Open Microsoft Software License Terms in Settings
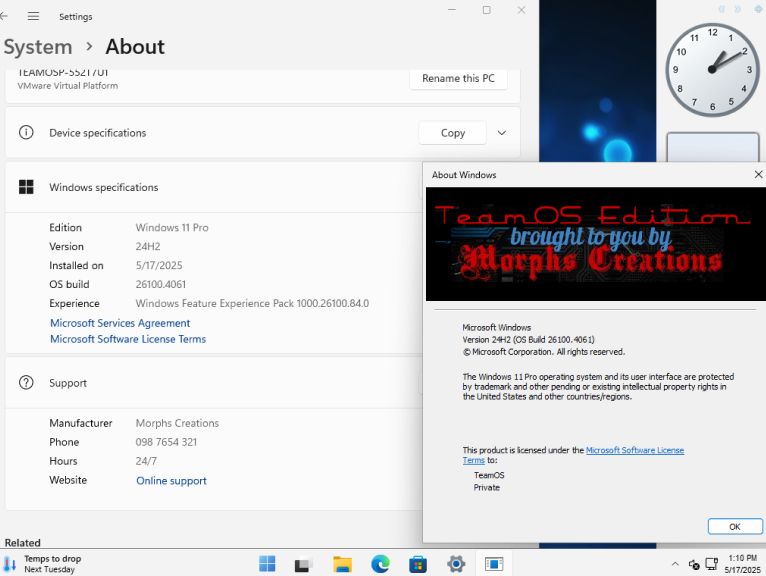Screen dimensions: 766x576 (x=128, y=339)
